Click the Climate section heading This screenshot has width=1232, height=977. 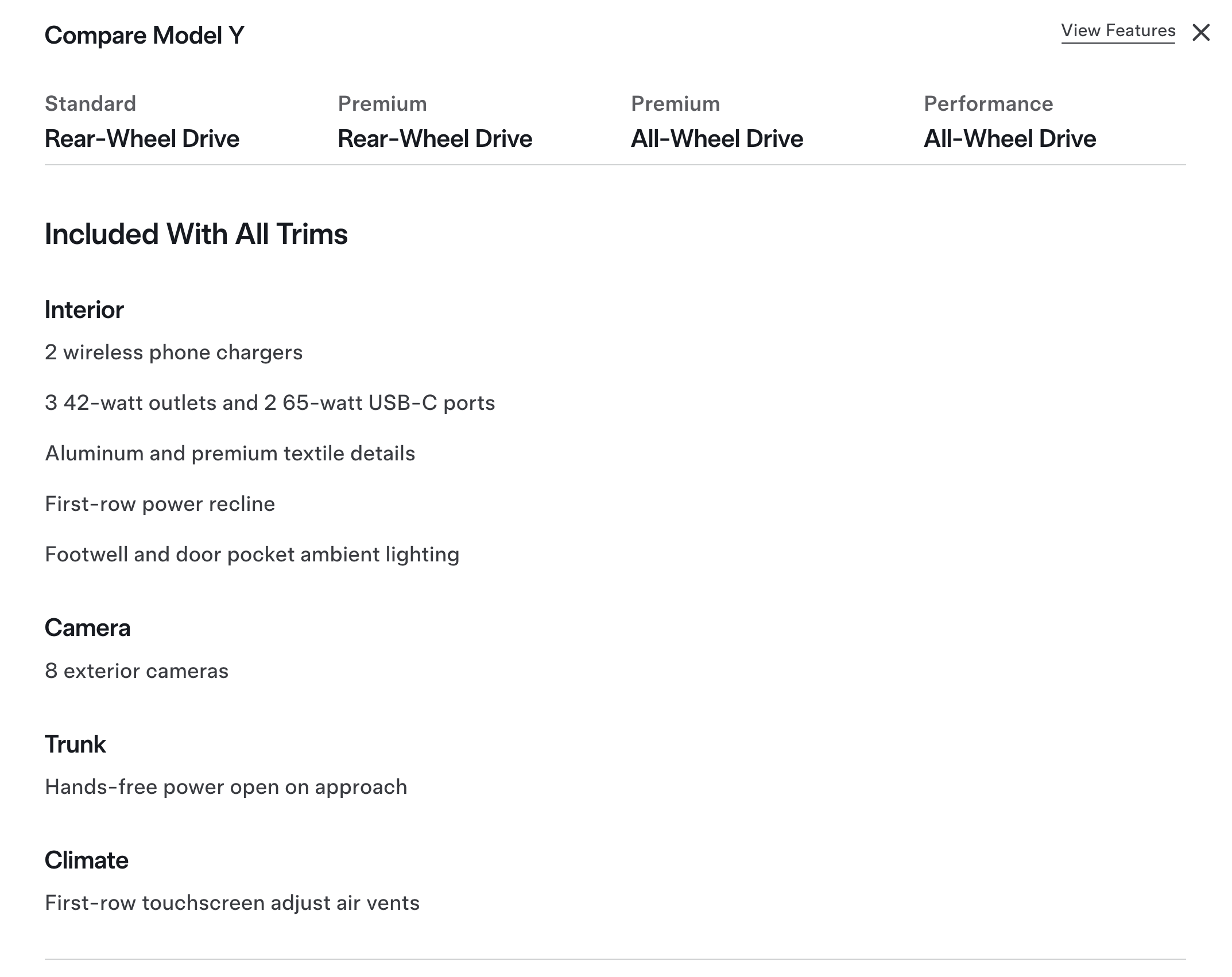tap(86, 860)
